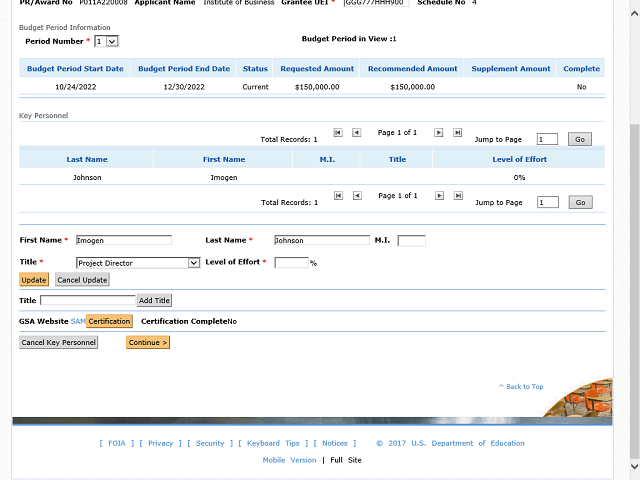Click Cancel Update button
The image size is (640, 480).
click(82, 280)
